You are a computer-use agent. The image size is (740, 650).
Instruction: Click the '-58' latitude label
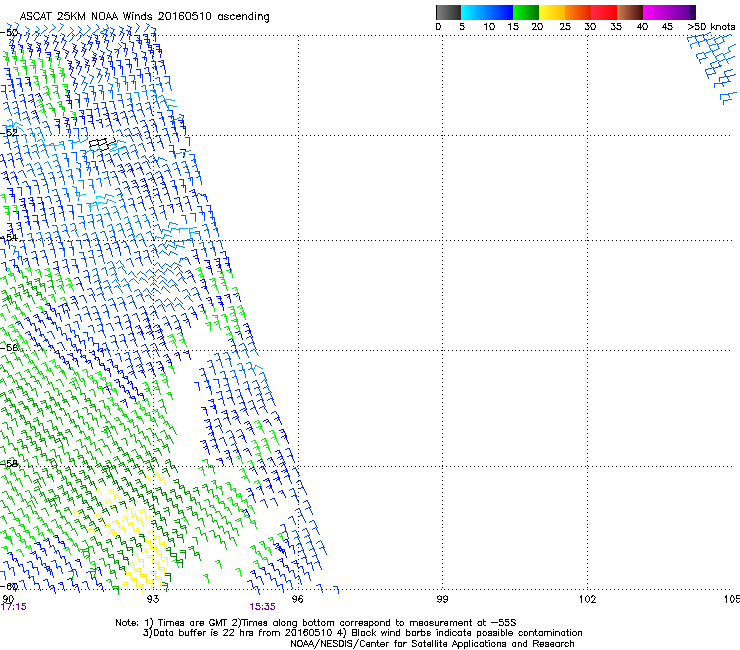tap(9, 464)
